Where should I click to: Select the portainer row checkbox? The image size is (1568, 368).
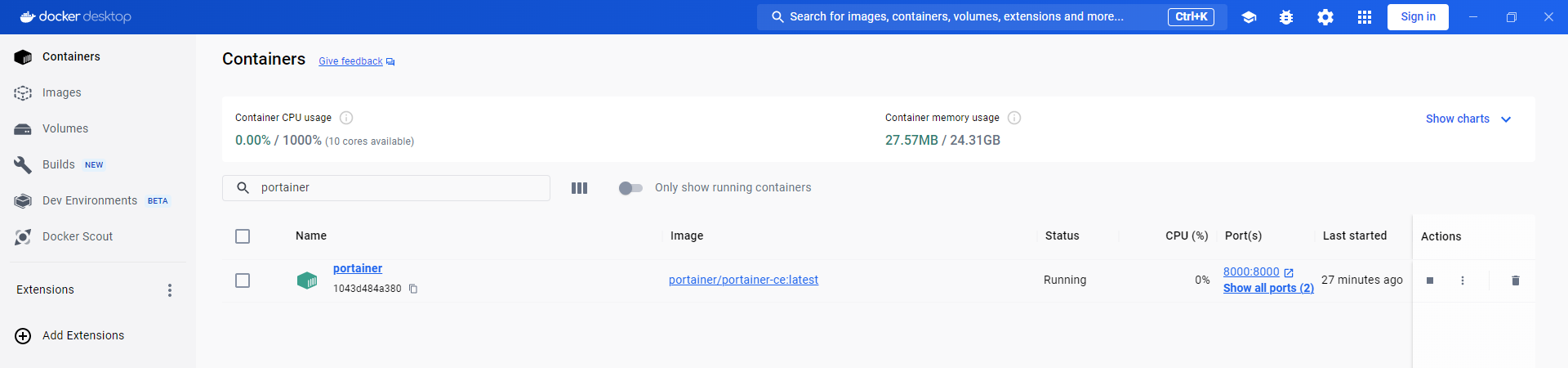[x=243, y=280]
